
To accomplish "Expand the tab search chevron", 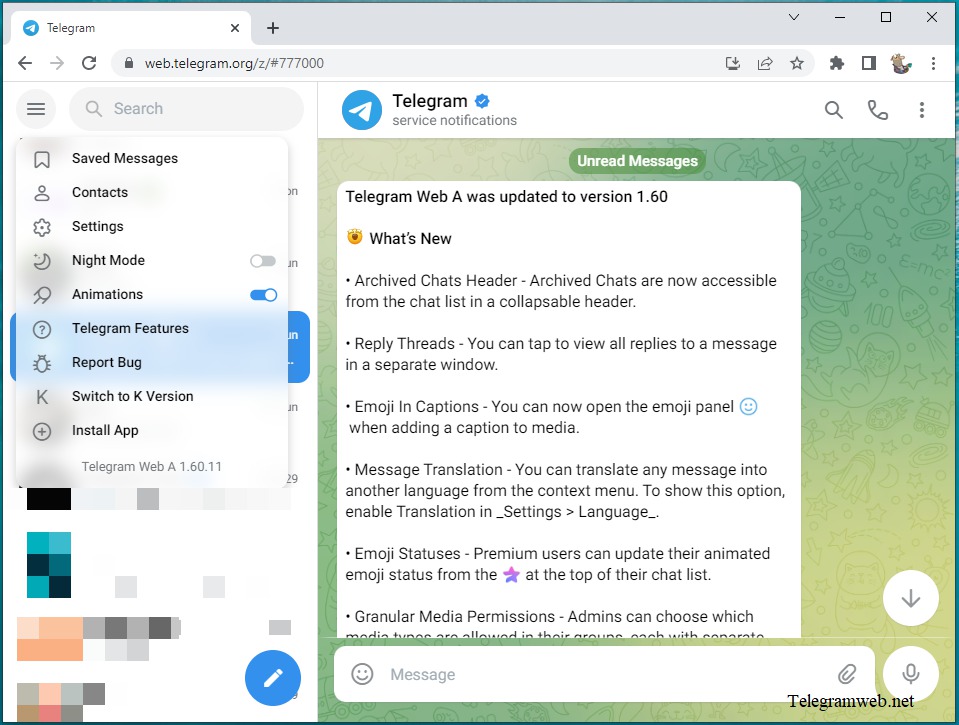I will click(794, 17).
